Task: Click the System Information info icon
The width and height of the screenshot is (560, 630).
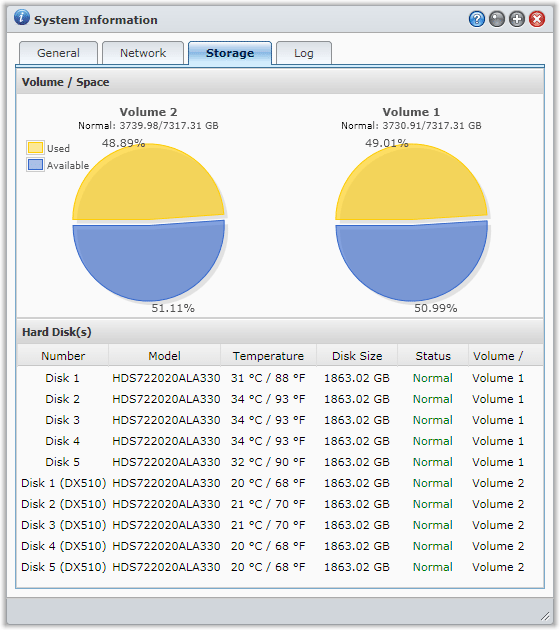Action: pos(22,18)
